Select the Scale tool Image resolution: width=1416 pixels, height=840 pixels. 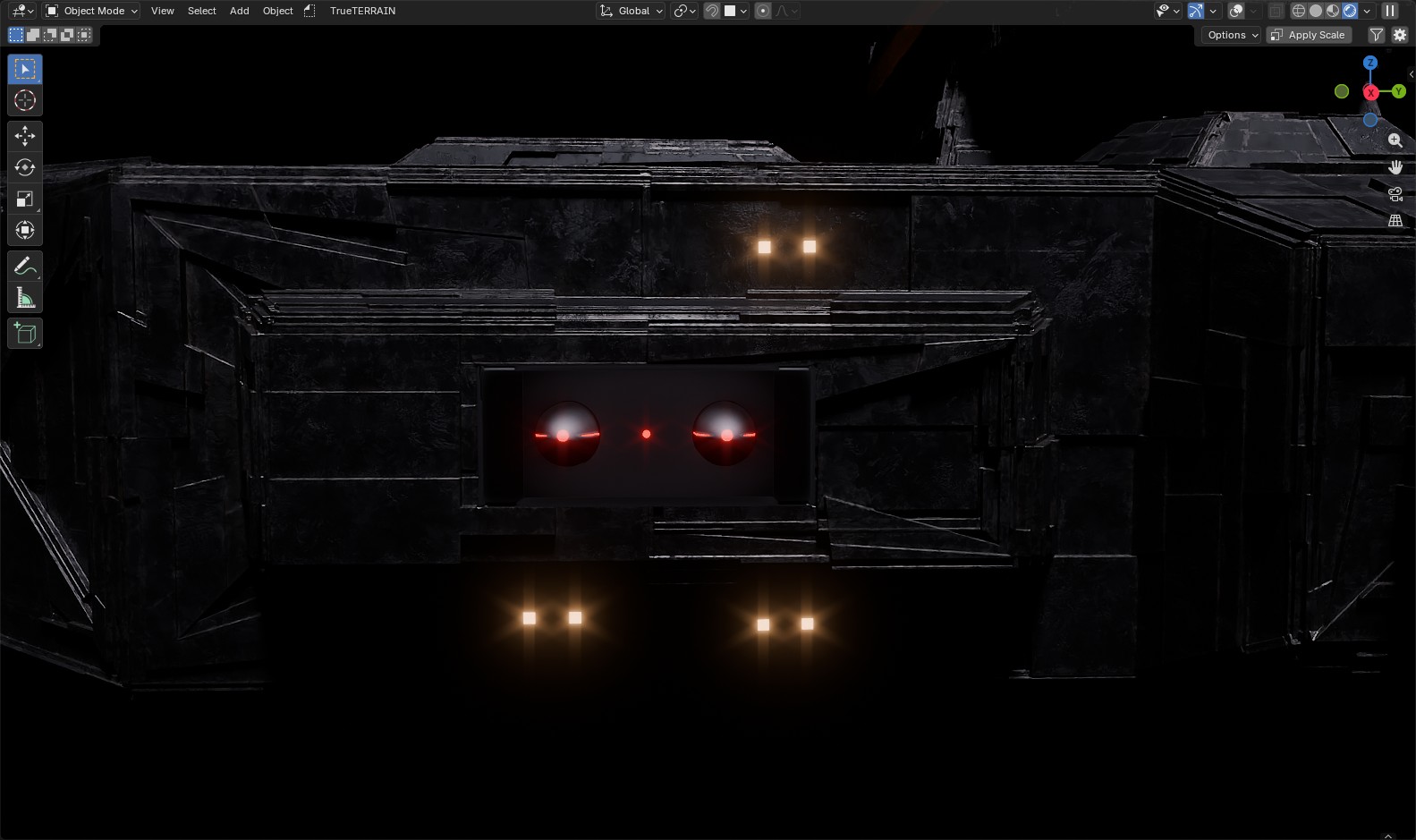(25, 199)
